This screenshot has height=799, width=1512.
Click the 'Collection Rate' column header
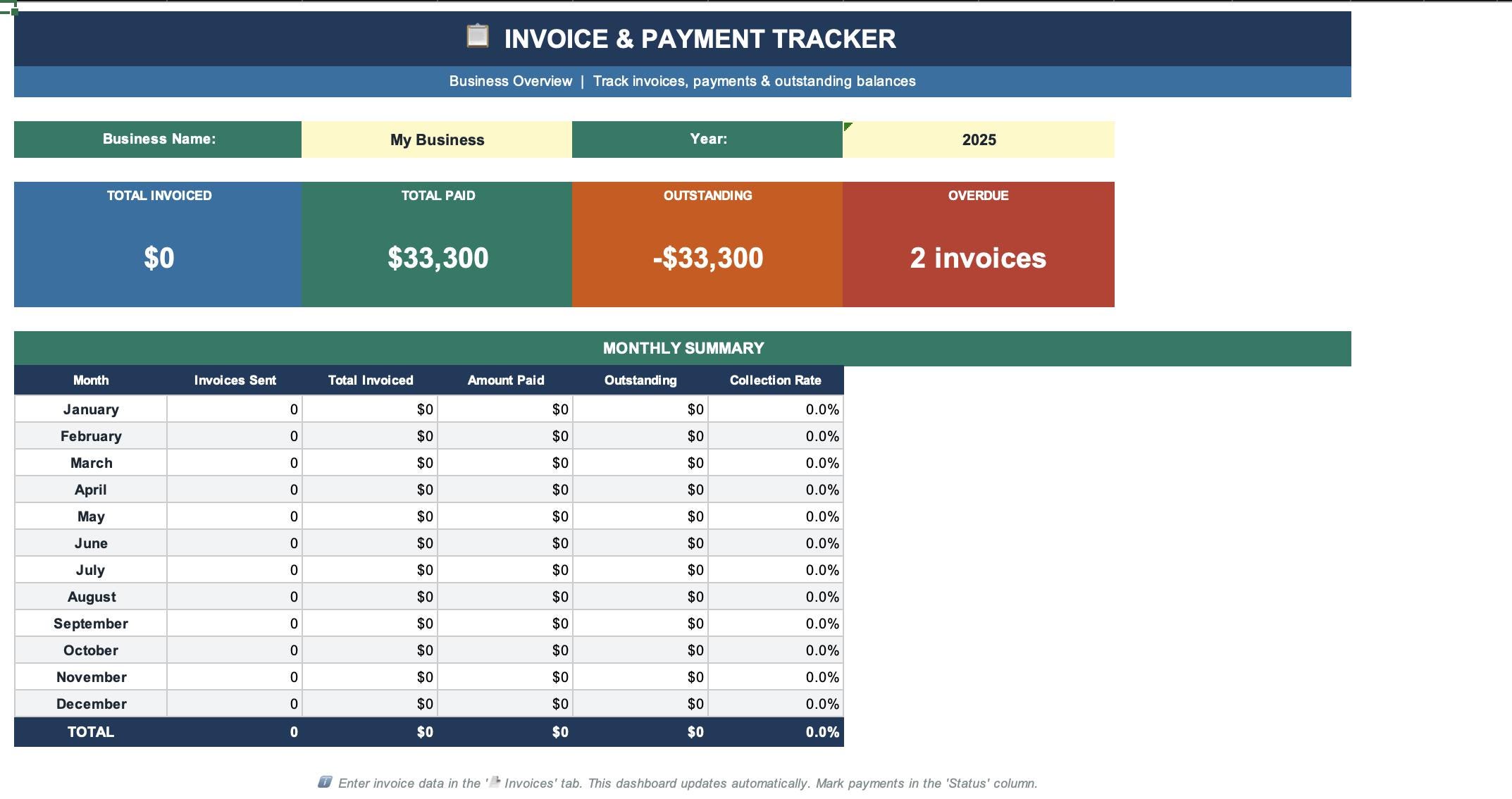point(776,380)
